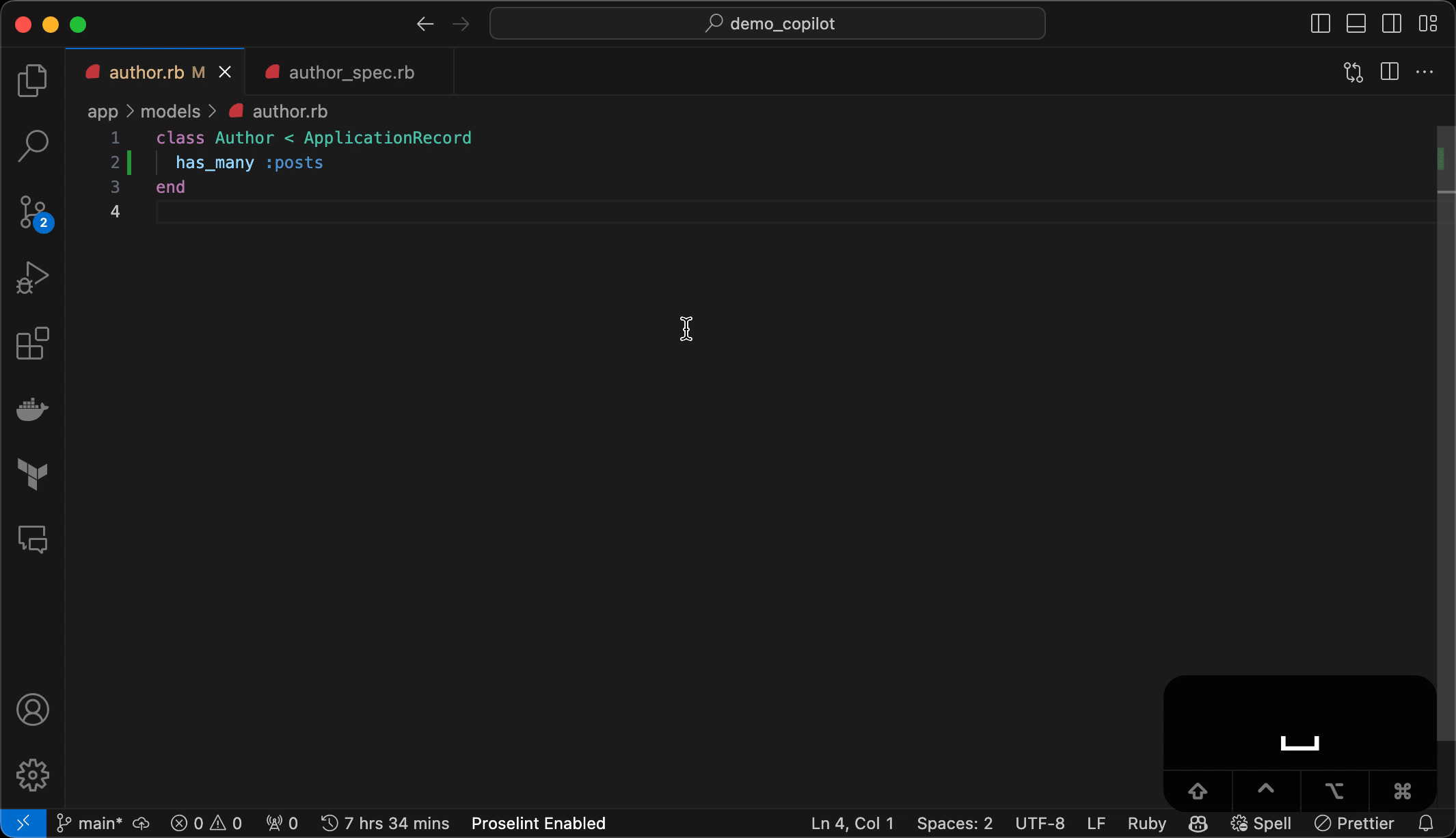Open the Remote Explorer icon
Screen dimensions: 1456x838
33,539
